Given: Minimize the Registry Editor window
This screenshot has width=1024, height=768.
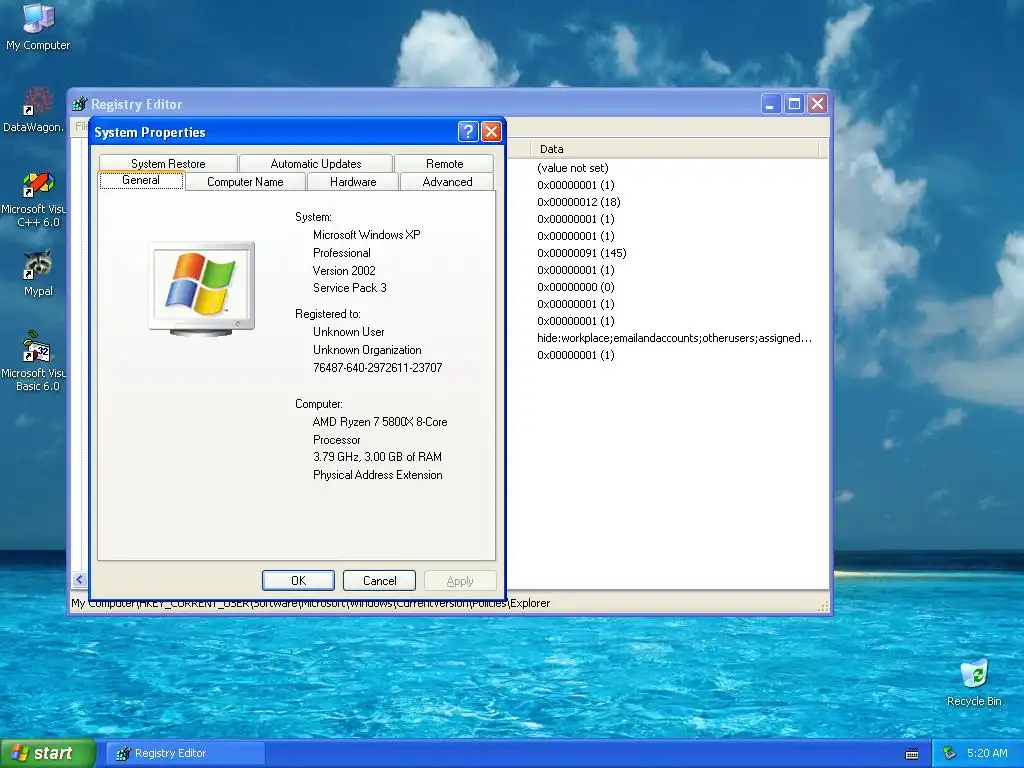Looking at the screenshot, I should 771,104.
